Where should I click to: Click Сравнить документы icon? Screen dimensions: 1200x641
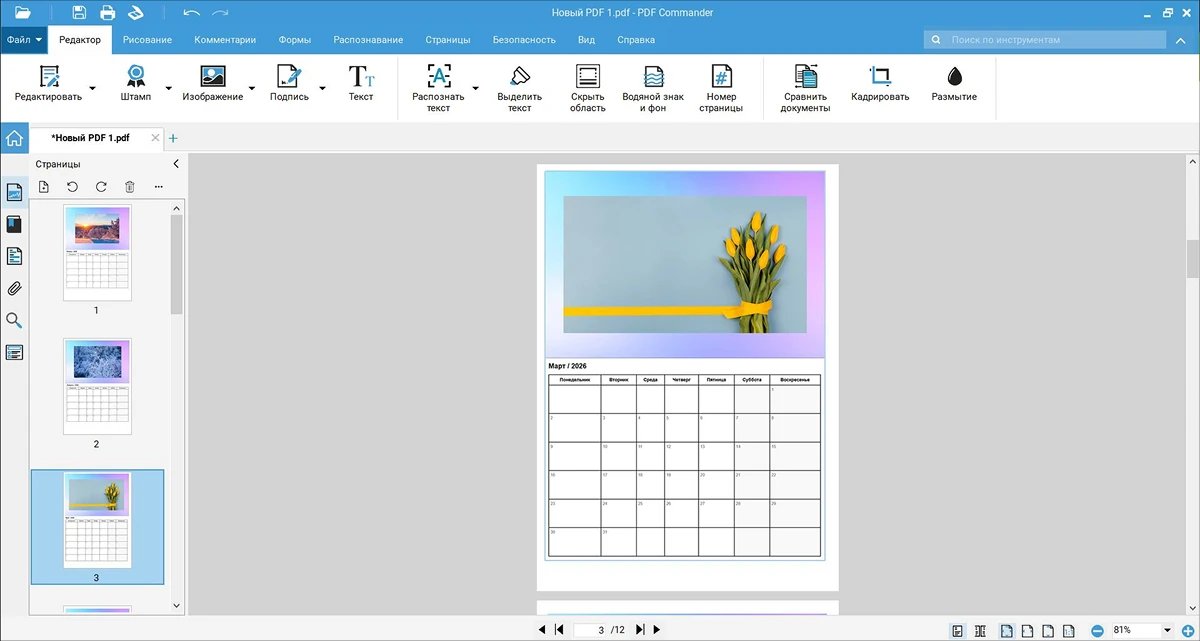click(x=805, y=78)
